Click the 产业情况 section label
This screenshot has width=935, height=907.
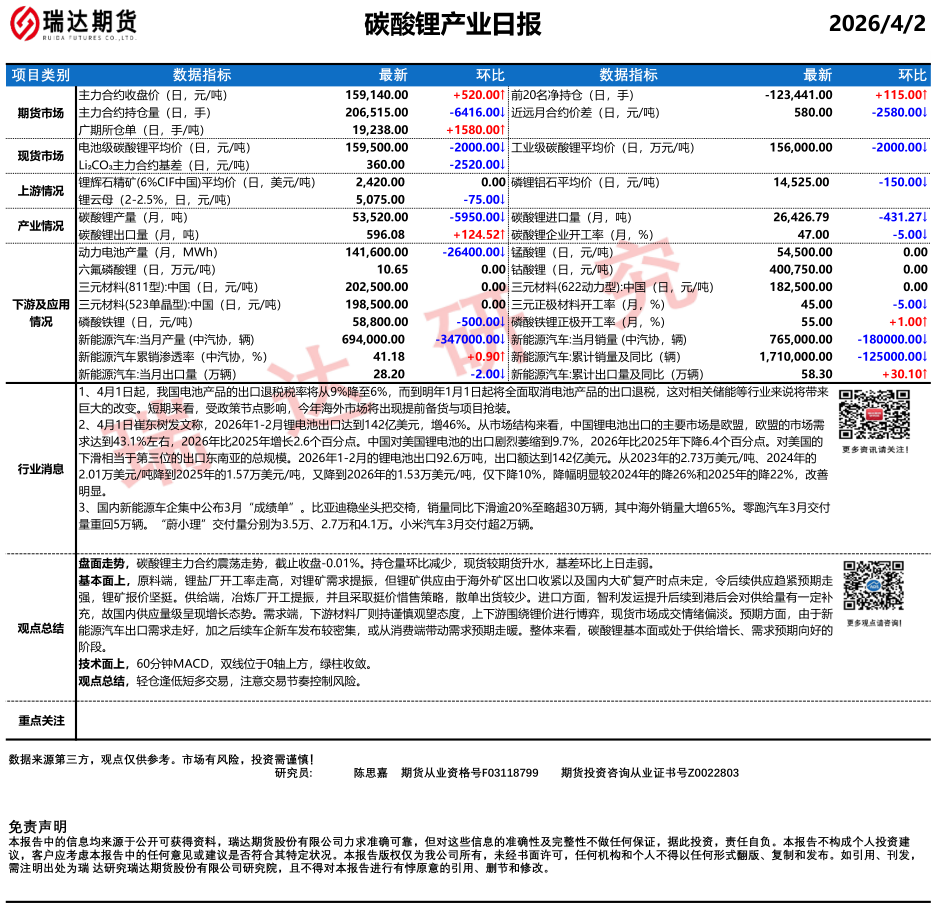tap(40, 226)
